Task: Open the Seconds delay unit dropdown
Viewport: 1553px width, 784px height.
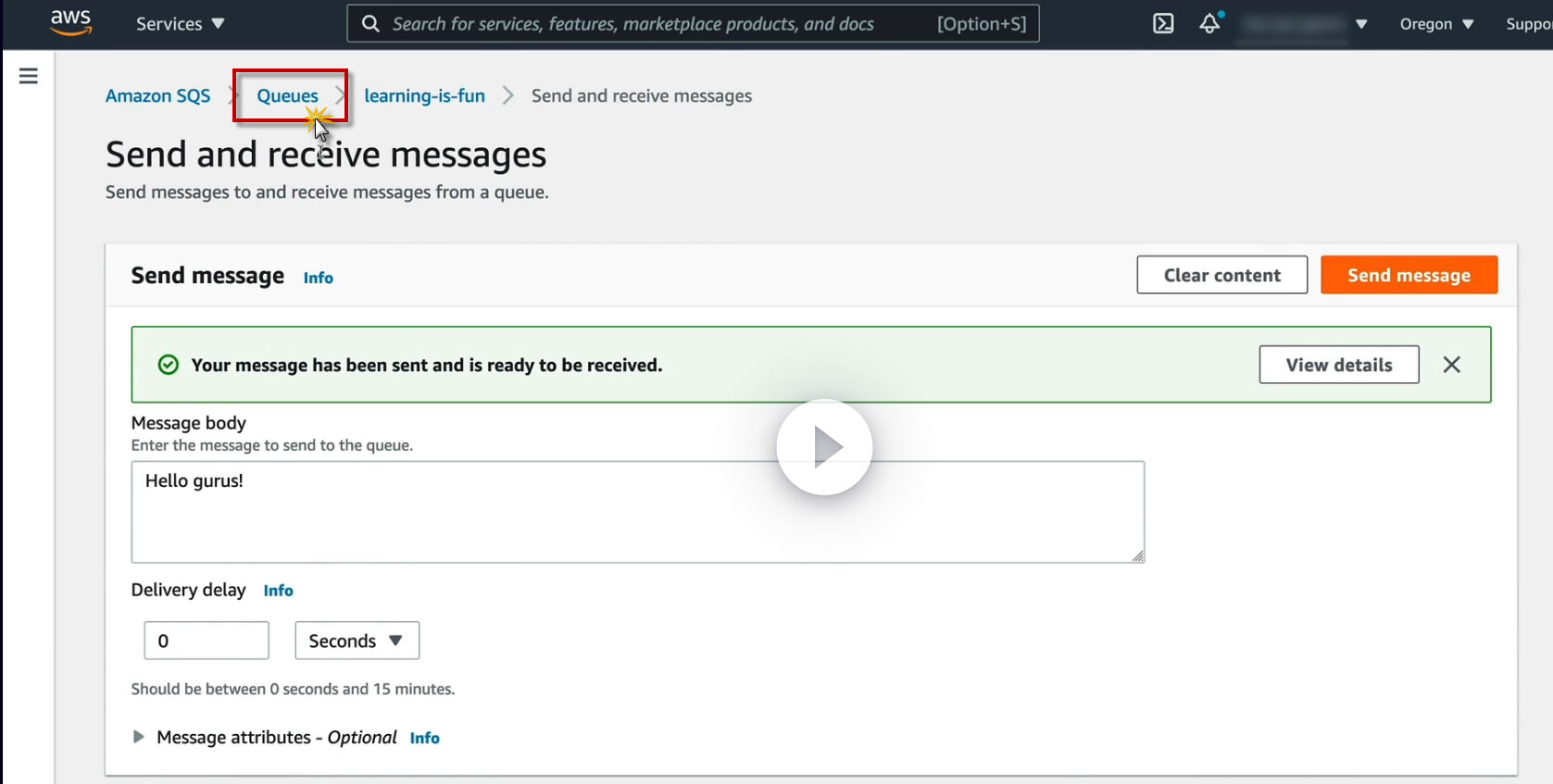Action: 357,641
